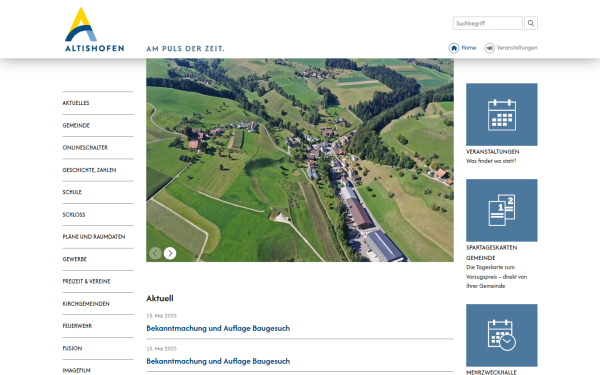
Task: Open the second Bekanntmachung und Auflage Baugesuch article
Action: click(218, 361)
